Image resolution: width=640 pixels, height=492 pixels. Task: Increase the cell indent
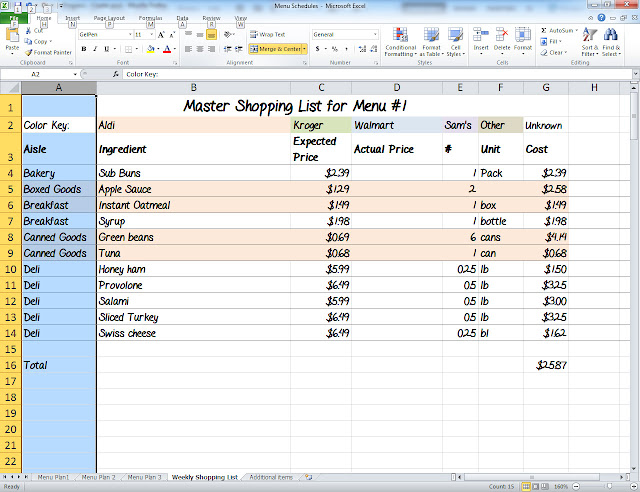coord(239,49)
